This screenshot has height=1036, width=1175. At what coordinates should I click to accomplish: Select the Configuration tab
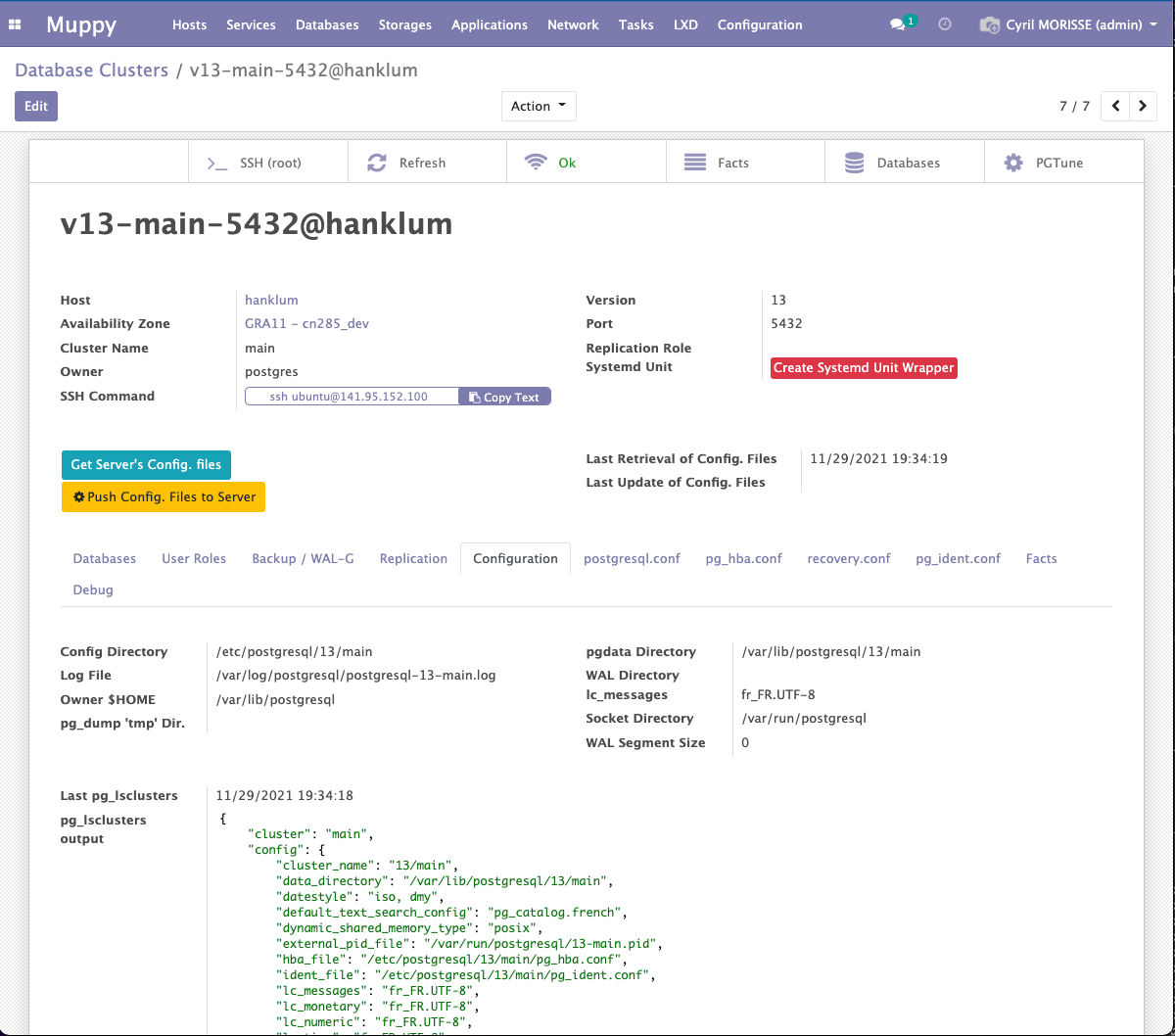[x=515, y=558]
